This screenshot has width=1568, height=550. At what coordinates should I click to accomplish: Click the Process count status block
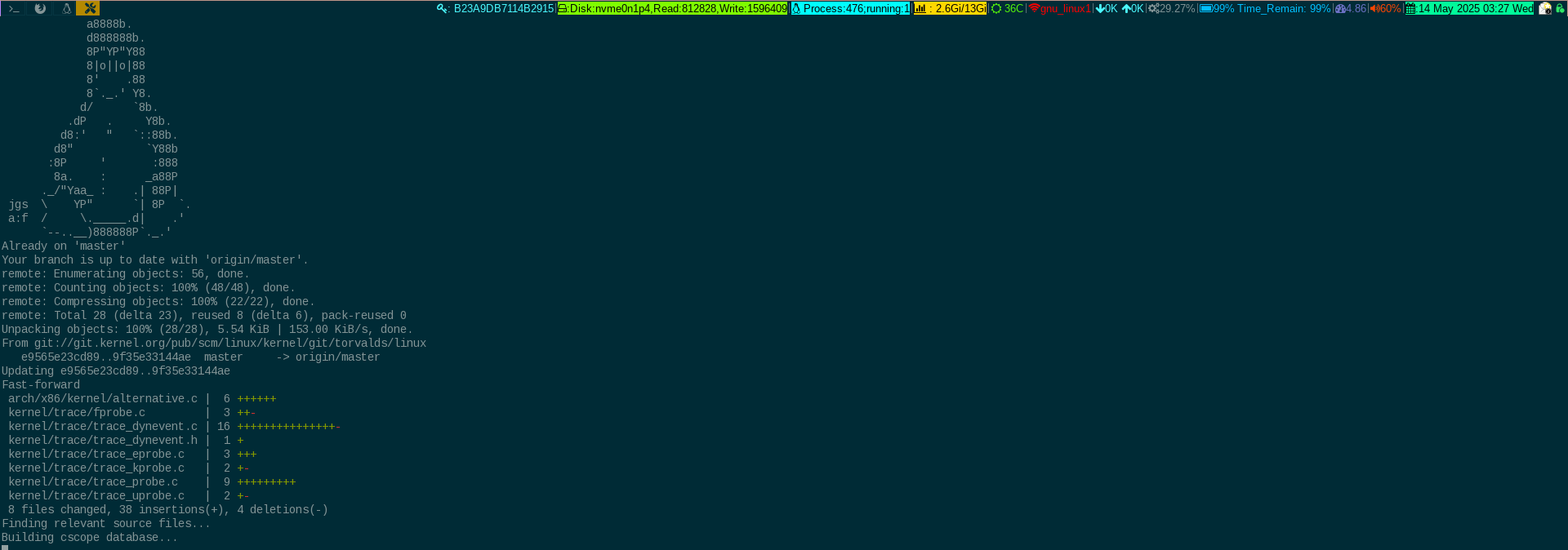tap(850, 8)
